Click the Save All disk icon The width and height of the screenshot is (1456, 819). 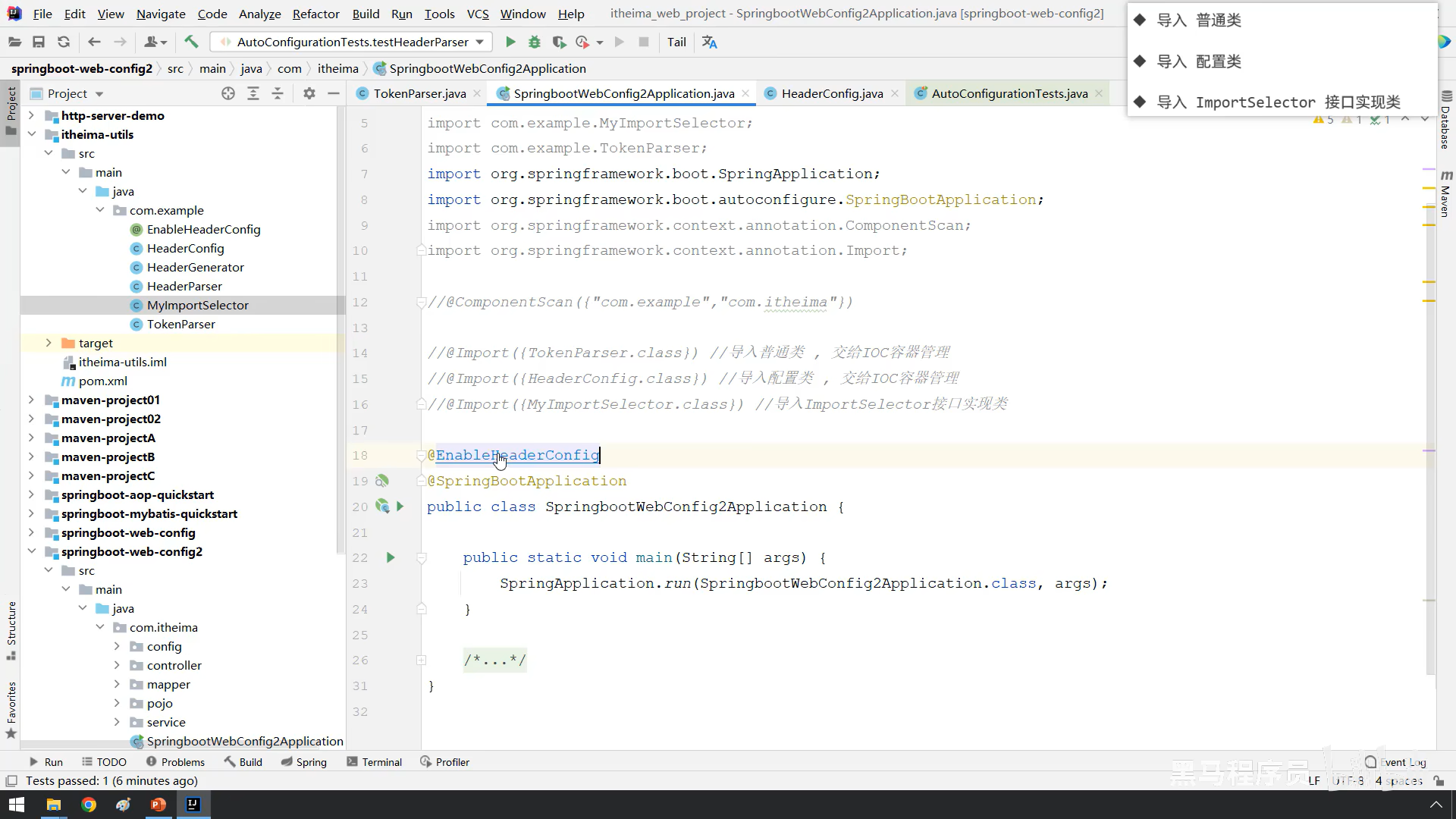39,42
